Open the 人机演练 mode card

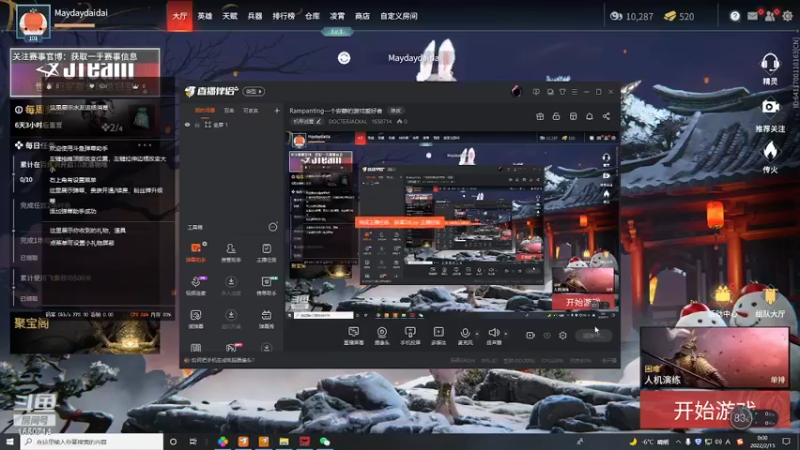click(715, 358)
